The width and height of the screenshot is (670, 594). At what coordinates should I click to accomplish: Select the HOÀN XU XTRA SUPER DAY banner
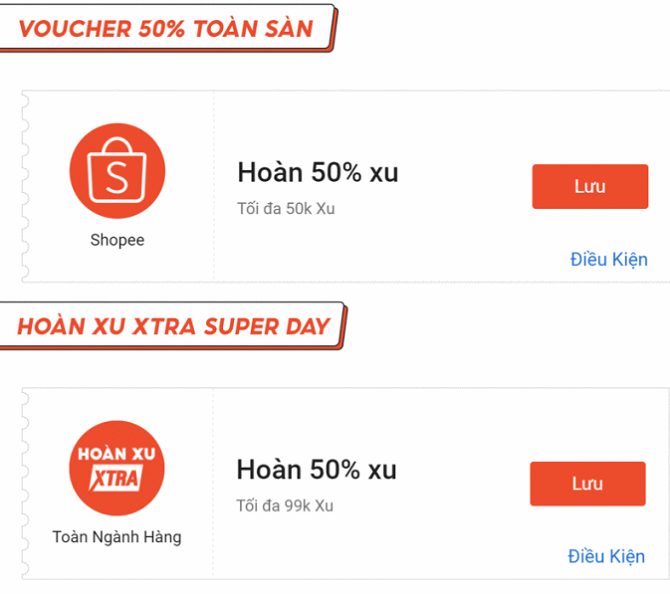[174, 326]
